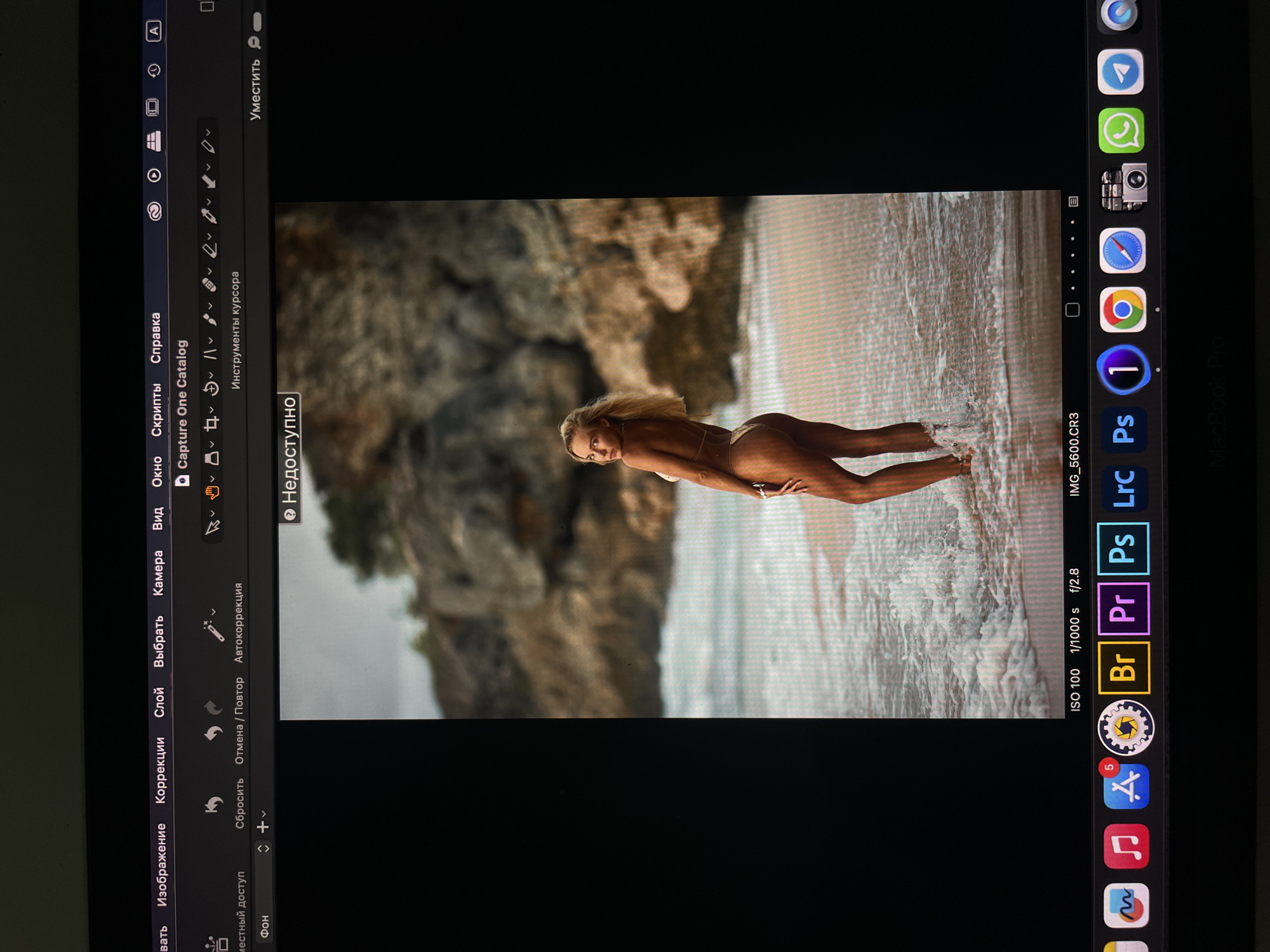Click the Уместить fit-zoom label
The image size is (1270, 952).
click(255, 90)
